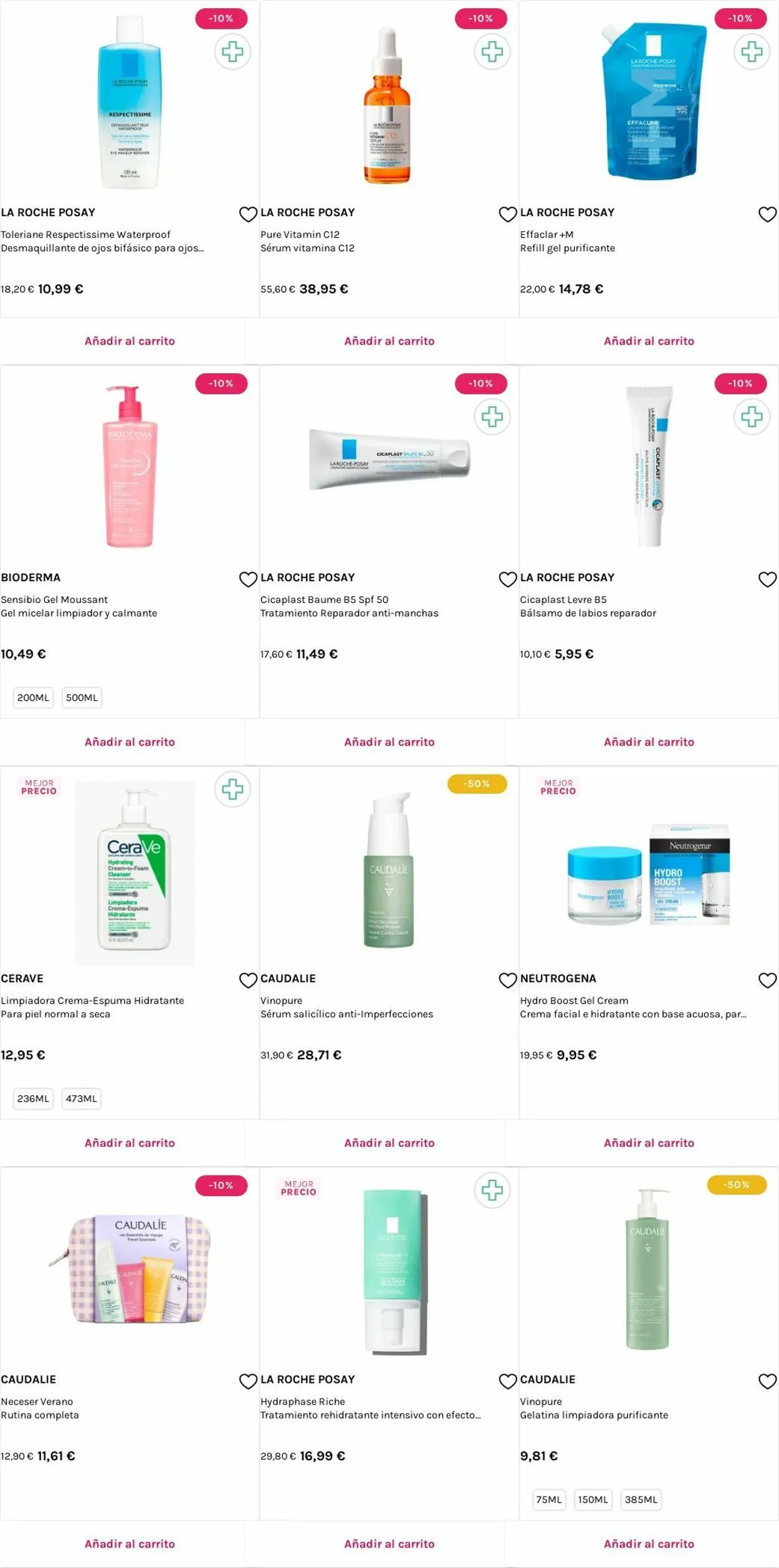Select the 75ML Vinopure gel size
Viewport: 779px width, 1568px height.
click(548, 1499)
